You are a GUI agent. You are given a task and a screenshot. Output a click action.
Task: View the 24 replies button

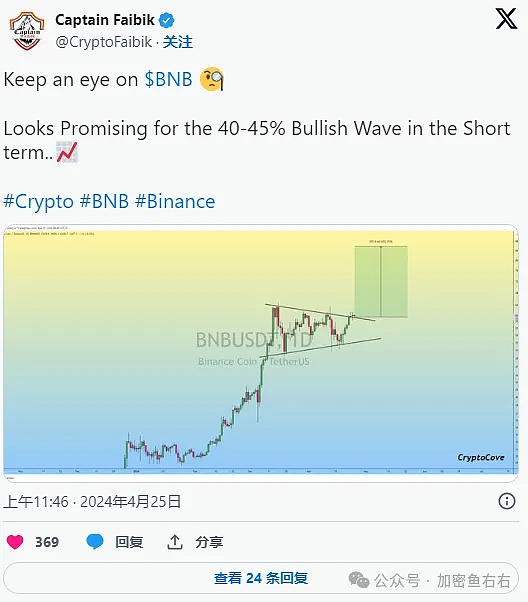(261, 578)
